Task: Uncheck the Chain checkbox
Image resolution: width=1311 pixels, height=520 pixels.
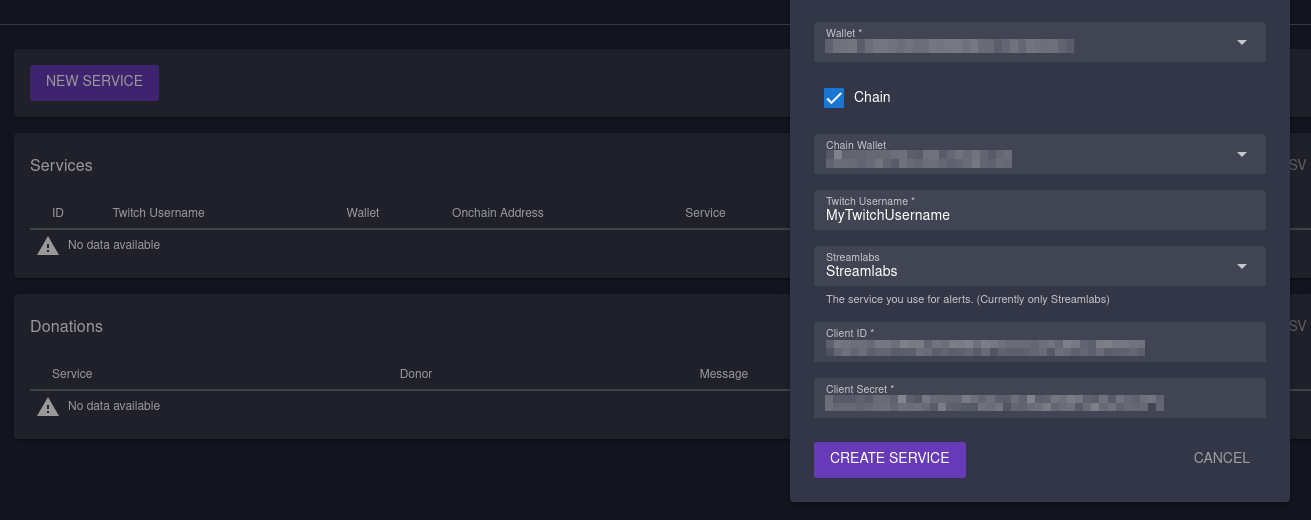Action: [834, 98]
